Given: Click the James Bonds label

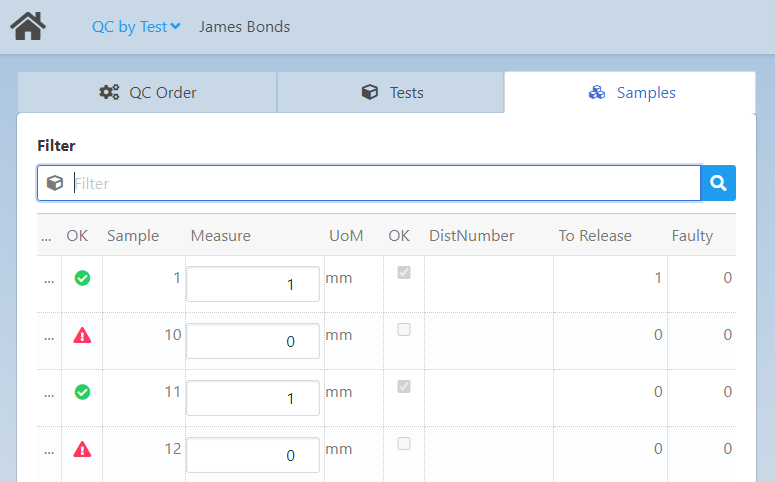Looking at the screenshot, I should 244,27.
